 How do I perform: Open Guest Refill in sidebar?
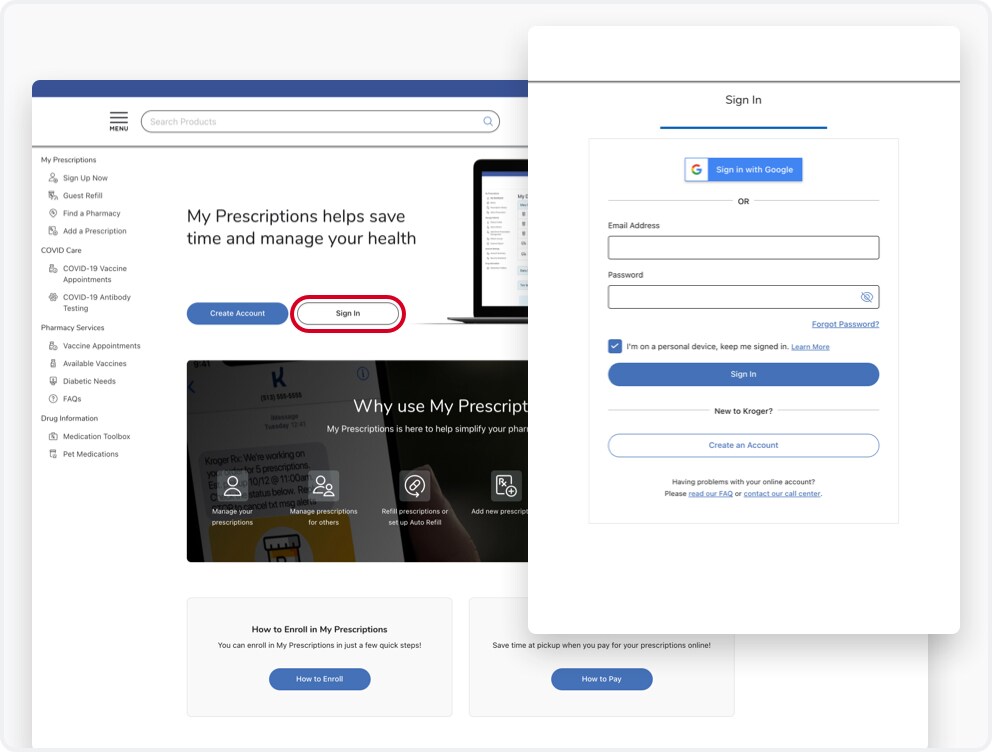(x=82, y=195)
